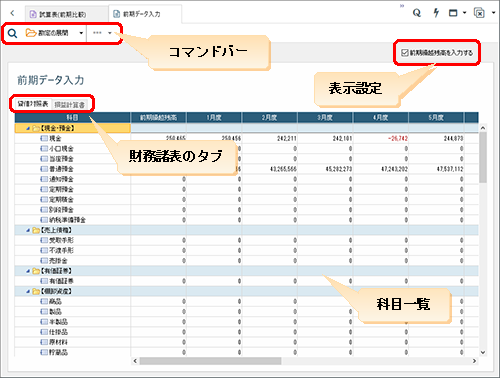Click the account icon beside 受取手形
Screen dimensions: 500x378
click(44, 240)
